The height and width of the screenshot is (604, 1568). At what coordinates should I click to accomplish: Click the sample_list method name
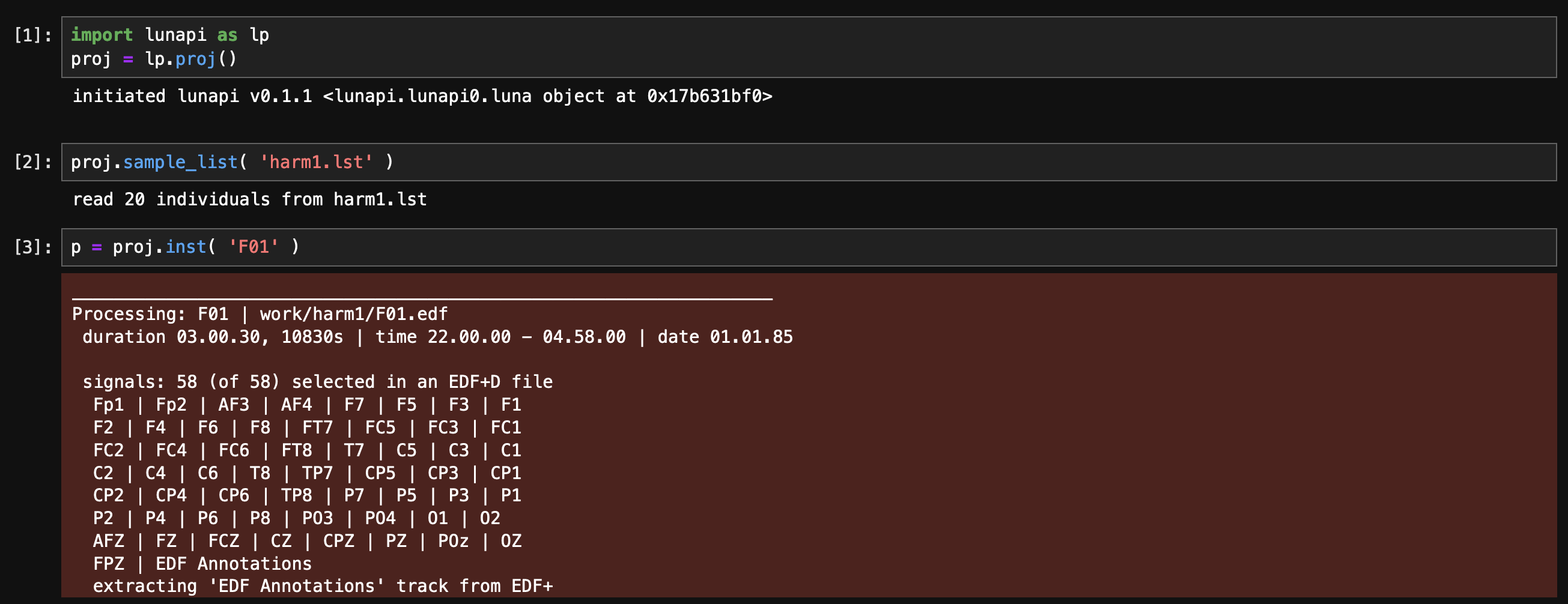click(180, 162)
